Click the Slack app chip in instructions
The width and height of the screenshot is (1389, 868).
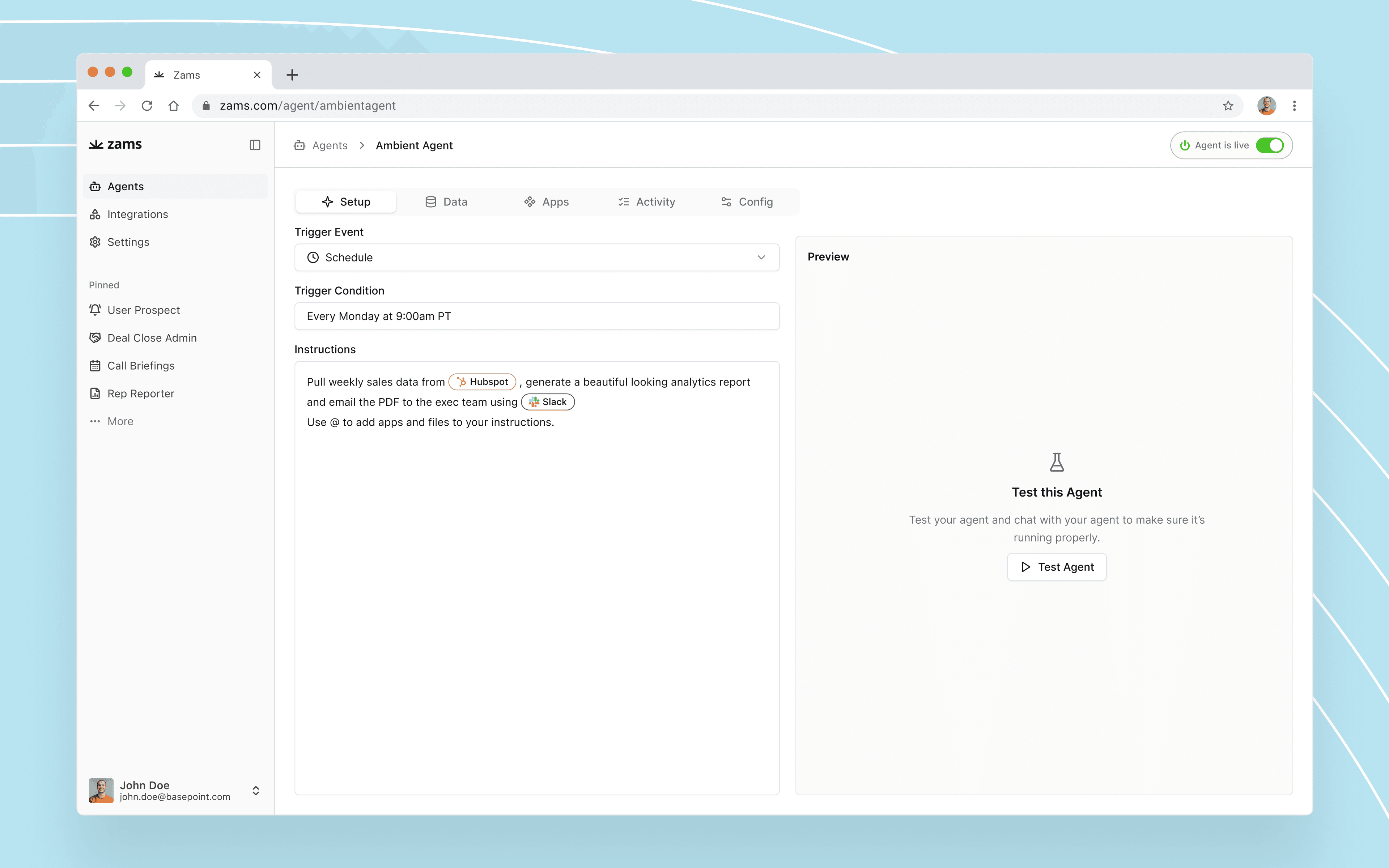(548, 402)
